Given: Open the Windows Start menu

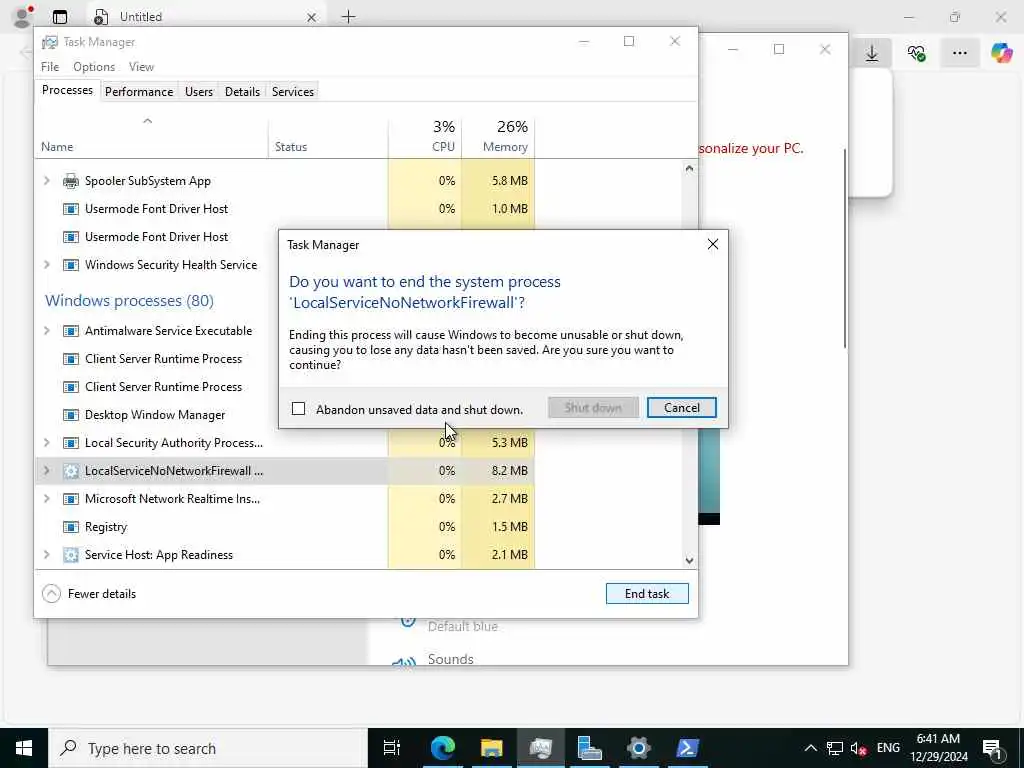Looking at the screenshot, I should 24,748.
